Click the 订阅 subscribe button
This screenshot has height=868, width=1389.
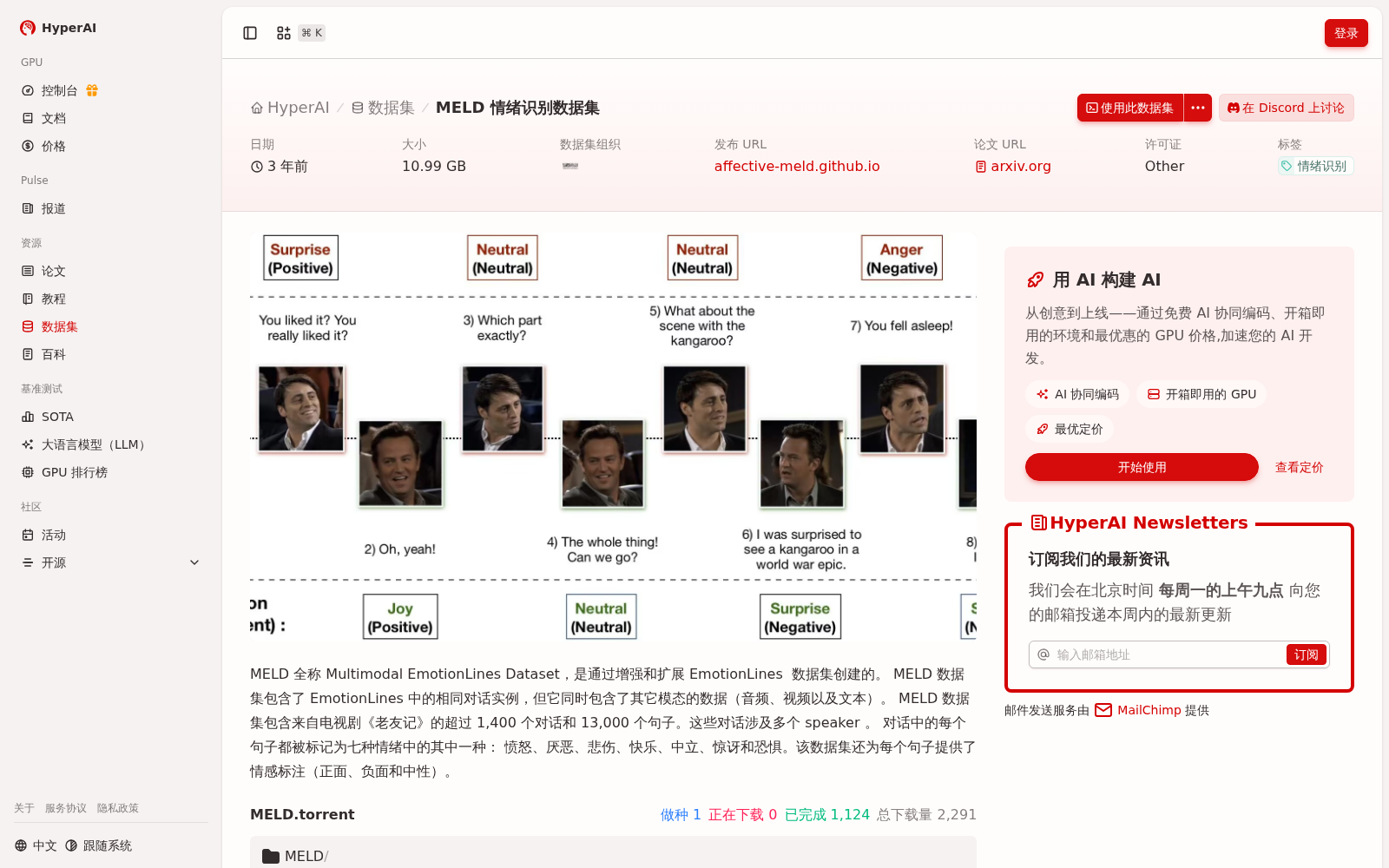click(1306, 654)
